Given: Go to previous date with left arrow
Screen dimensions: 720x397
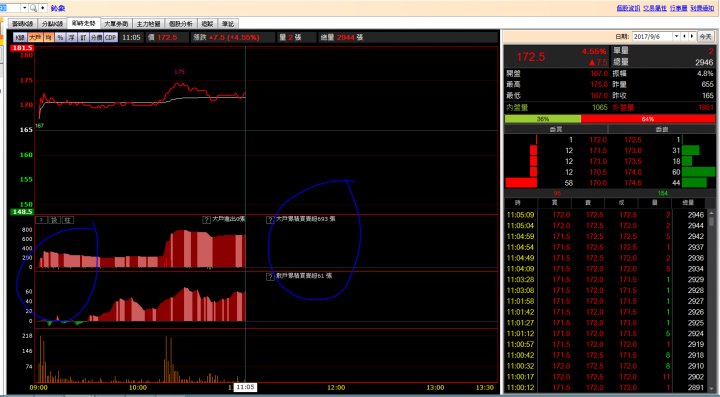Looking at the screenshot, I should [684, 36].
